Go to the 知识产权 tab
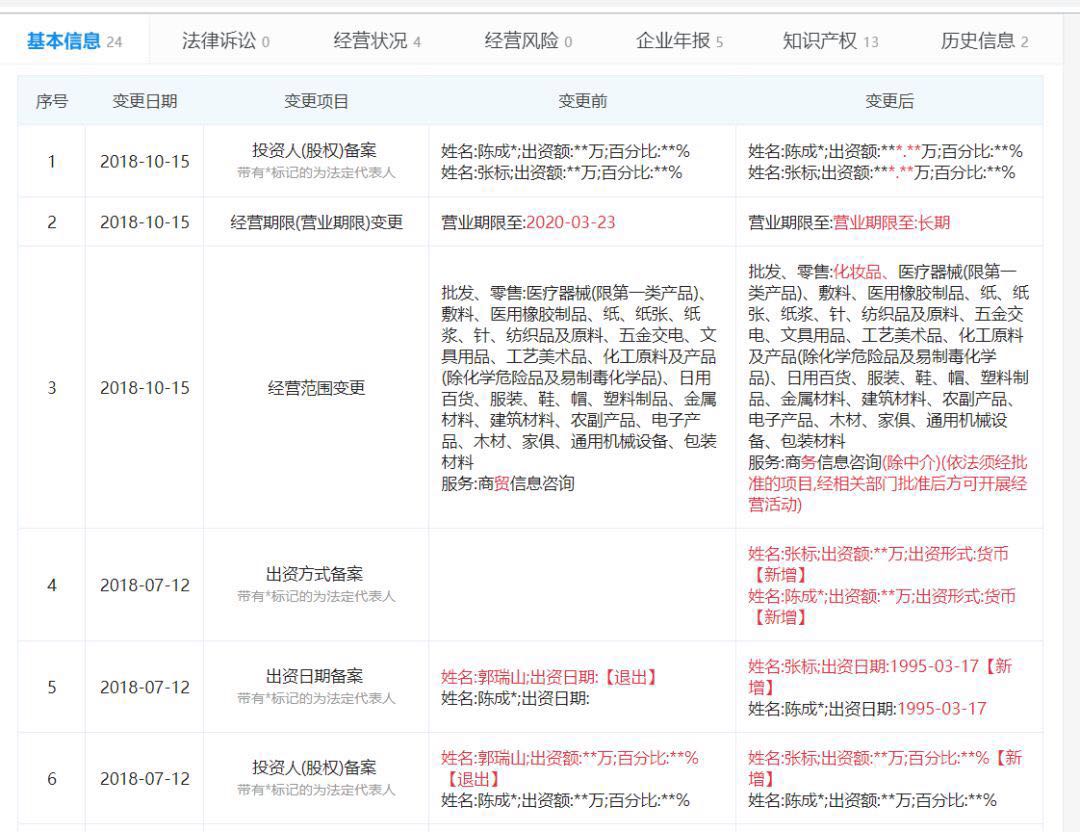The height and width of the screenshot is (832, 1080). coord(830,41)
